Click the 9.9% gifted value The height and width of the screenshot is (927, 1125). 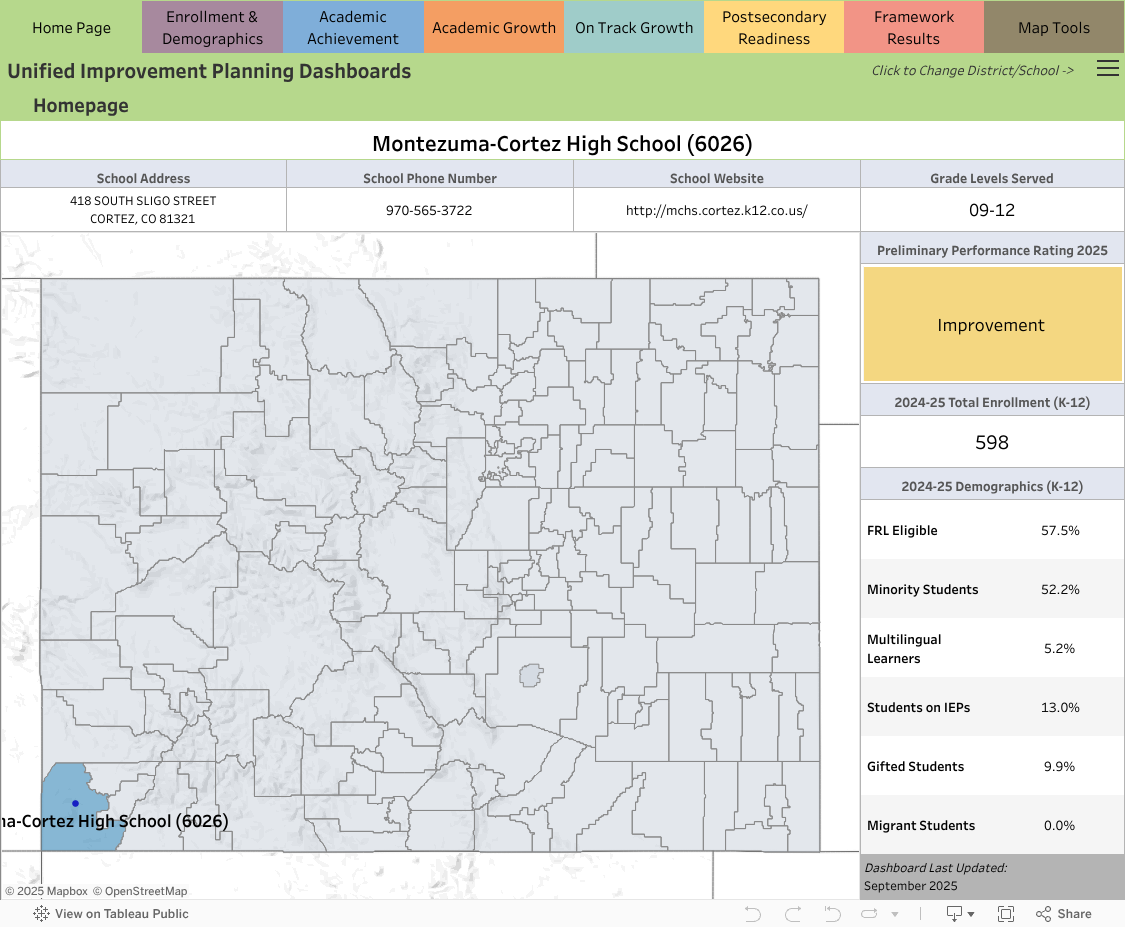[1060, 766]
